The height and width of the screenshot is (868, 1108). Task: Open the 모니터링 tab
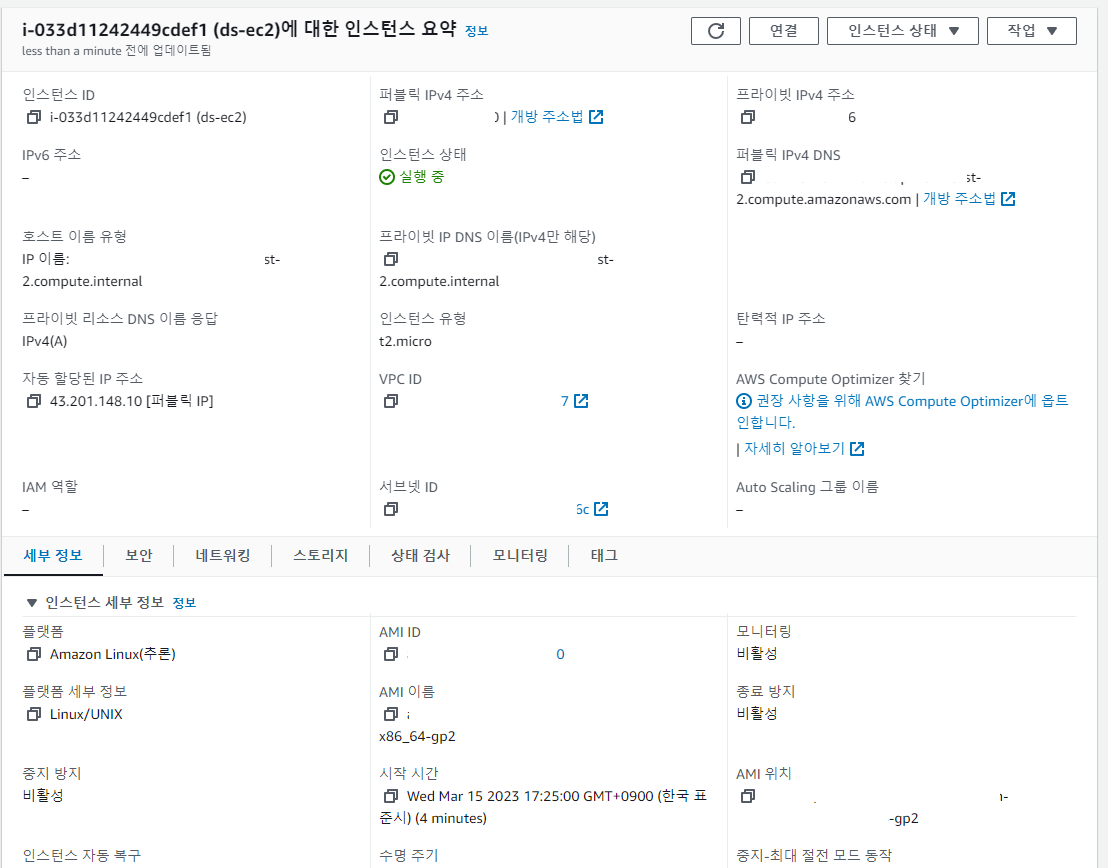[x=520, y=556]
